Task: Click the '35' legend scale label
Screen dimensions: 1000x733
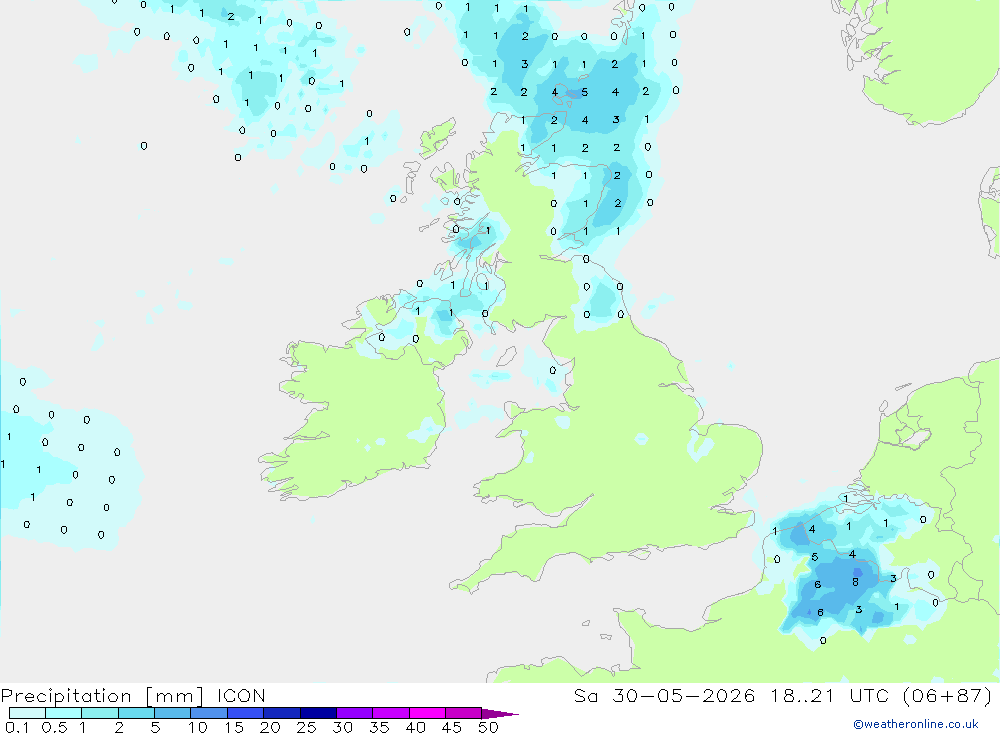Action: 379,727
